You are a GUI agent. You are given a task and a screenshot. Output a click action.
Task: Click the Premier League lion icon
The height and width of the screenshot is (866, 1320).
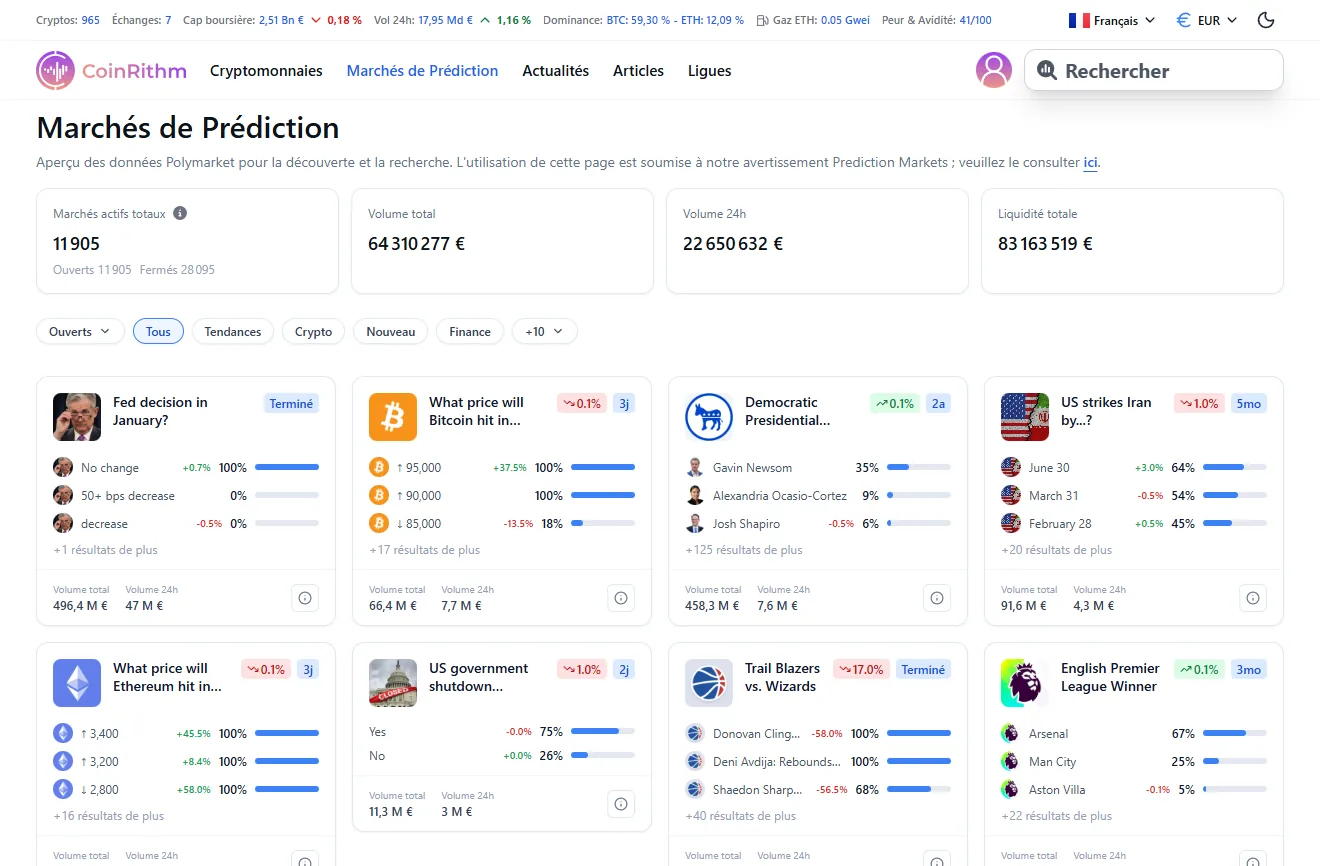[x=1024, y=683]
